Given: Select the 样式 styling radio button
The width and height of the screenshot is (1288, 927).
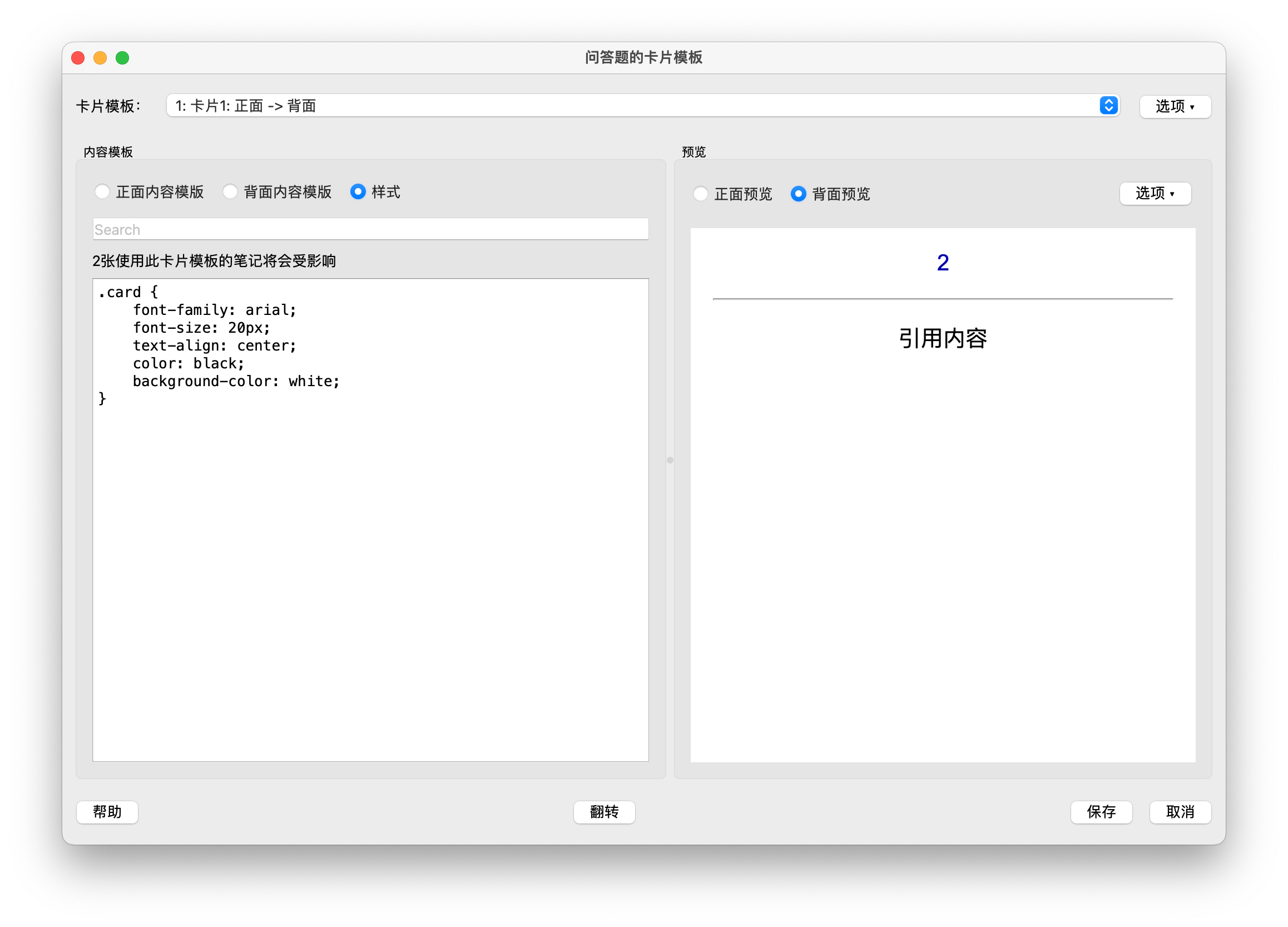Looking at the screenshot, I should pyautogui.click(x=358, y=192).
